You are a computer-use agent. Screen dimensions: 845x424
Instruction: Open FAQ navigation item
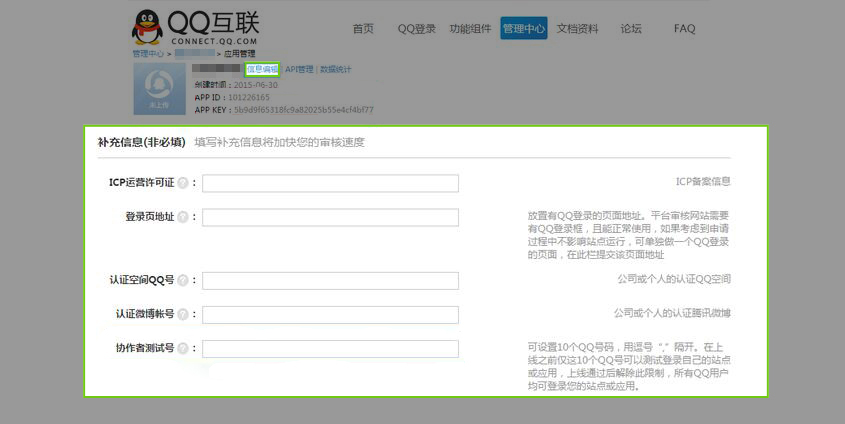click(684, 29)
